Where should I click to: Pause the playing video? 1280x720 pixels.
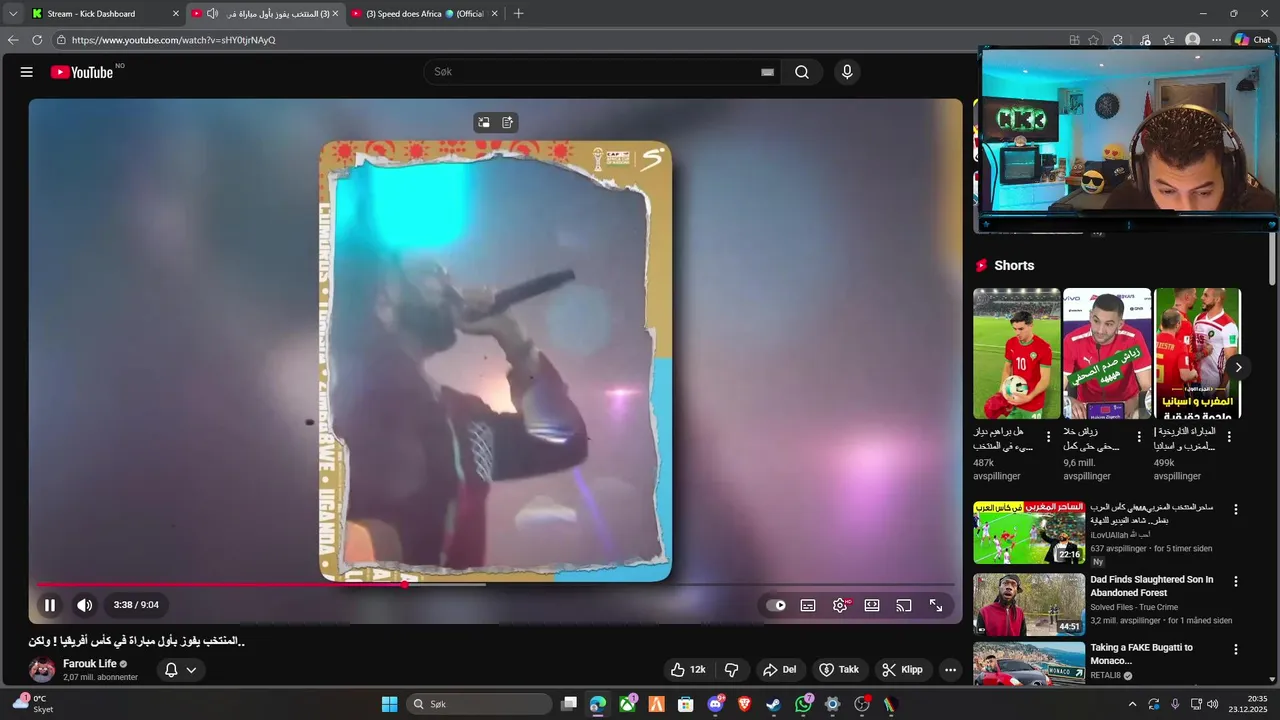pyautogui.click(x=50, y=605)
